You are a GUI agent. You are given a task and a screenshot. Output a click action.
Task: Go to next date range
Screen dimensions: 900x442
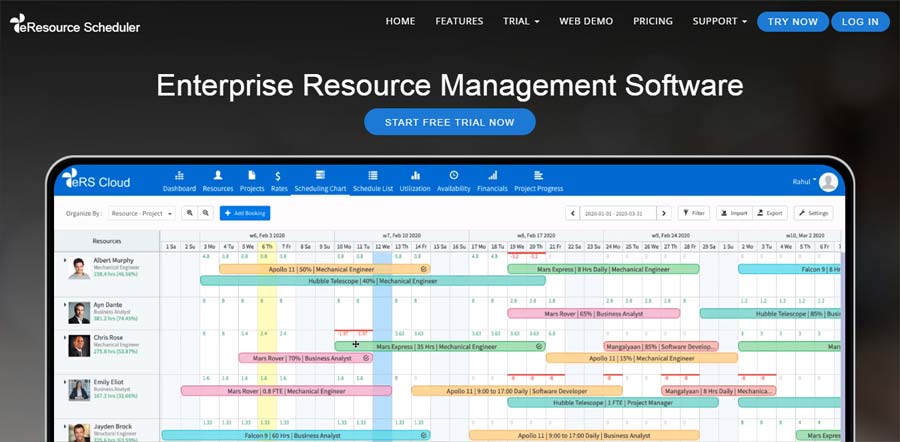[x=664, y=213]
